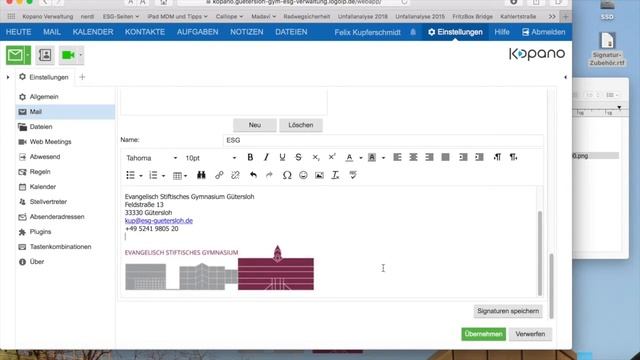Toggle underline formatting

pyautogui.click(x=282, y=158)
